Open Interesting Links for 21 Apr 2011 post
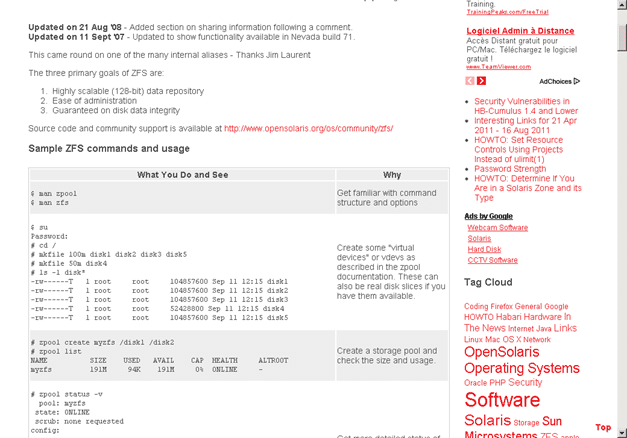 (x=525, y=125)
